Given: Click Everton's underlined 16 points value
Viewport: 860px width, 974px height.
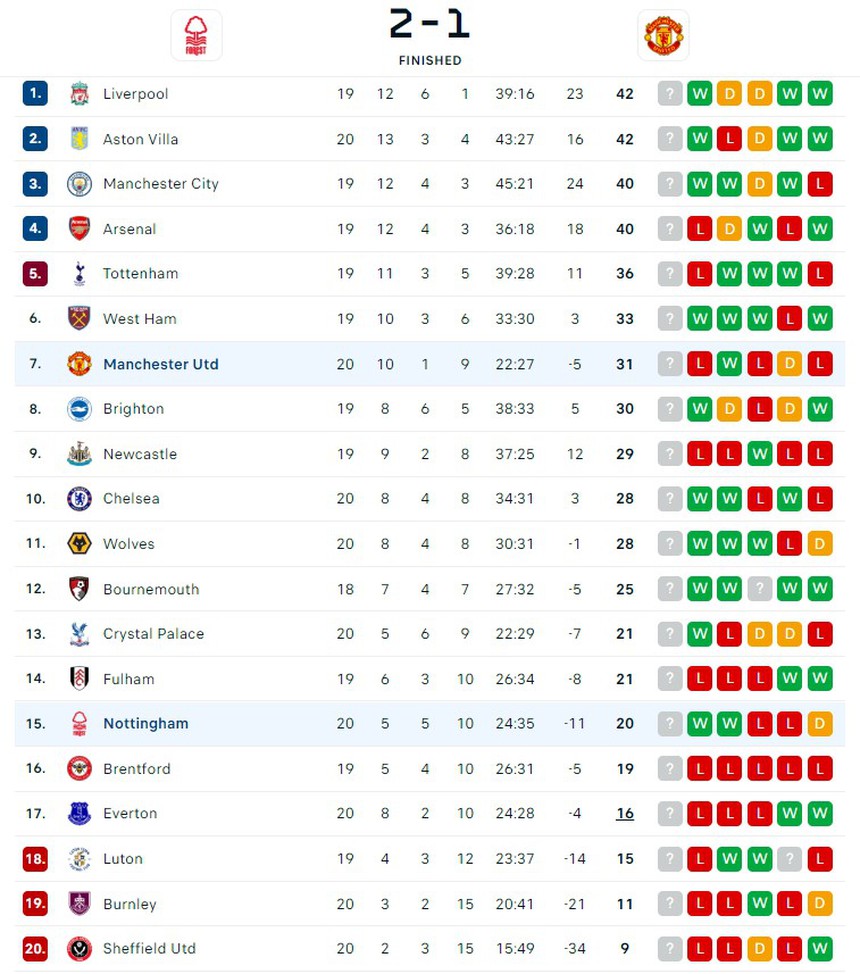Looking at the screenshot, I should click(625, 814).
